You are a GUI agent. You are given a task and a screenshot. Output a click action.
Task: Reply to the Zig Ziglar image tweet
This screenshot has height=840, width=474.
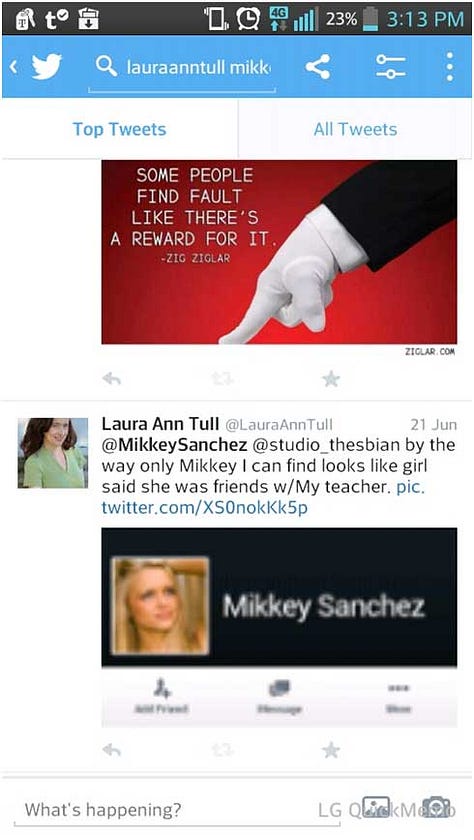[111, 379]
